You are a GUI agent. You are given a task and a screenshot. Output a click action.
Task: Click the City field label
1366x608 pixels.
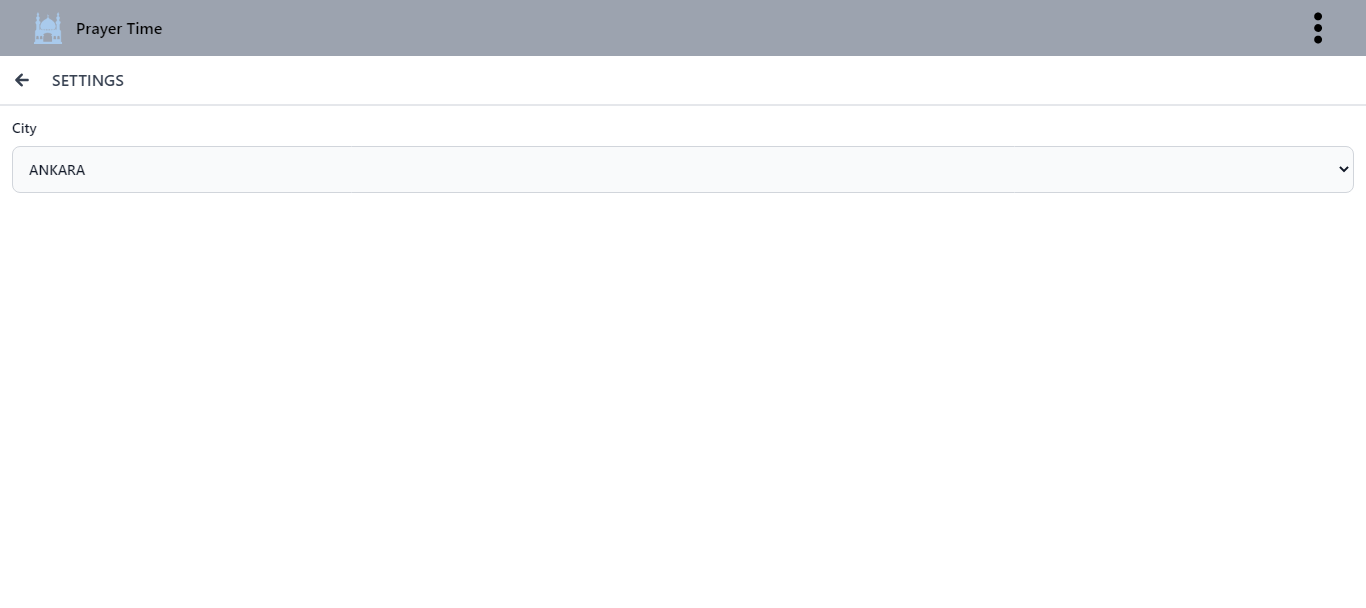[x=24, y=129]
